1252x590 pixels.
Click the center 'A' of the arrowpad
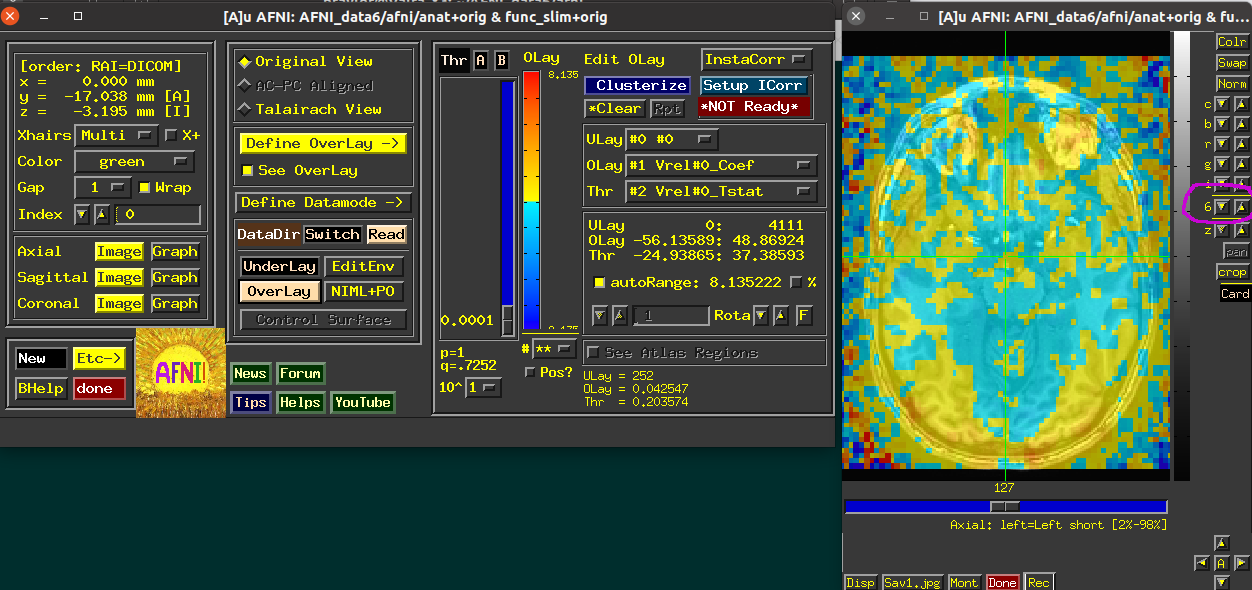1221,563
